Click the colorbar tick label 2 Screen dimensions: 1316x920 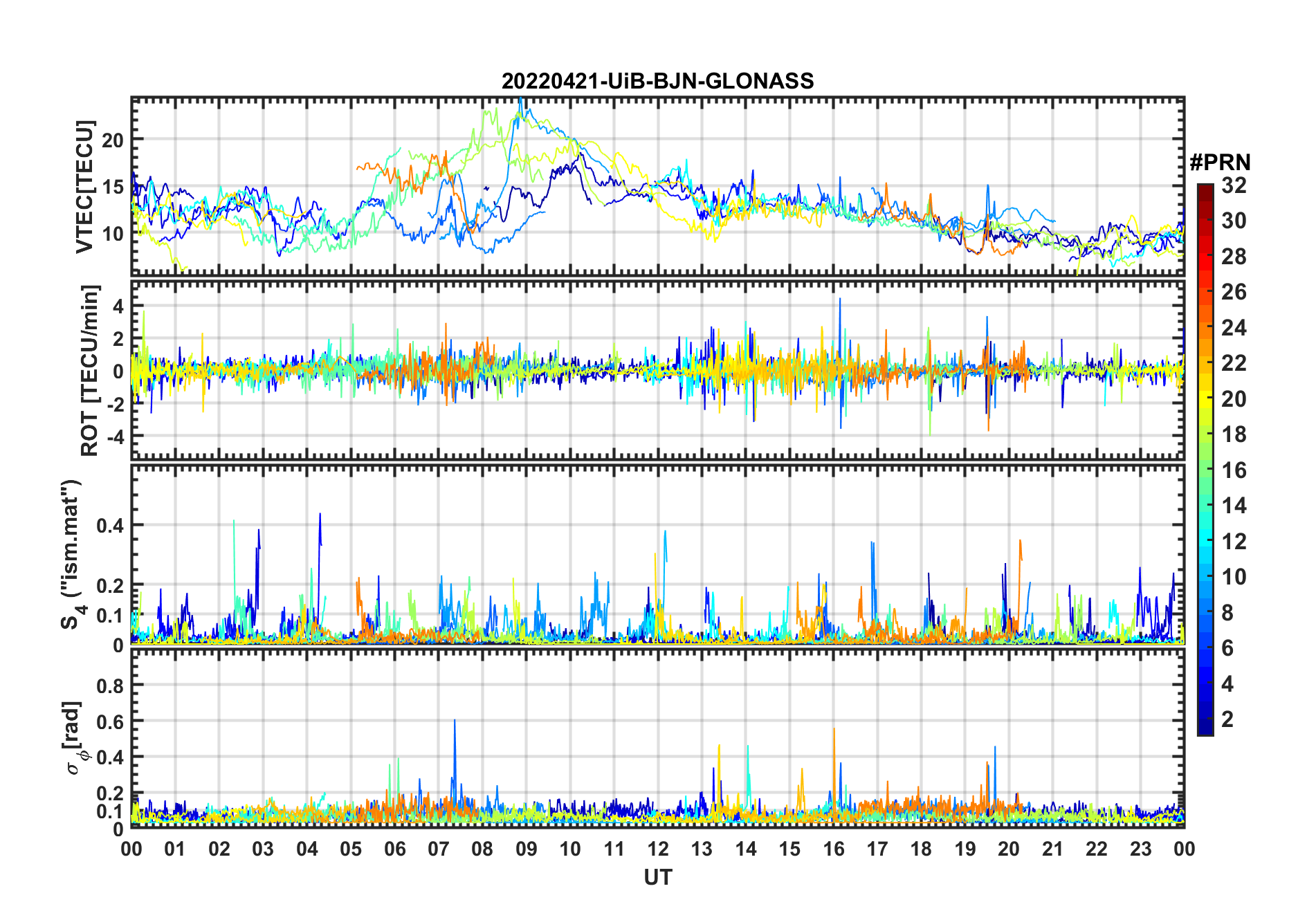click(1227, 719)
